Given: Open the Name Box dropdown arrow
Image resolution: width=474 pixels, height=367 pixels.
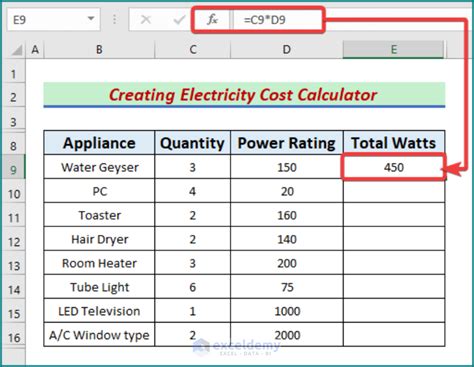Looking at the screenshot, I should 91,19.
